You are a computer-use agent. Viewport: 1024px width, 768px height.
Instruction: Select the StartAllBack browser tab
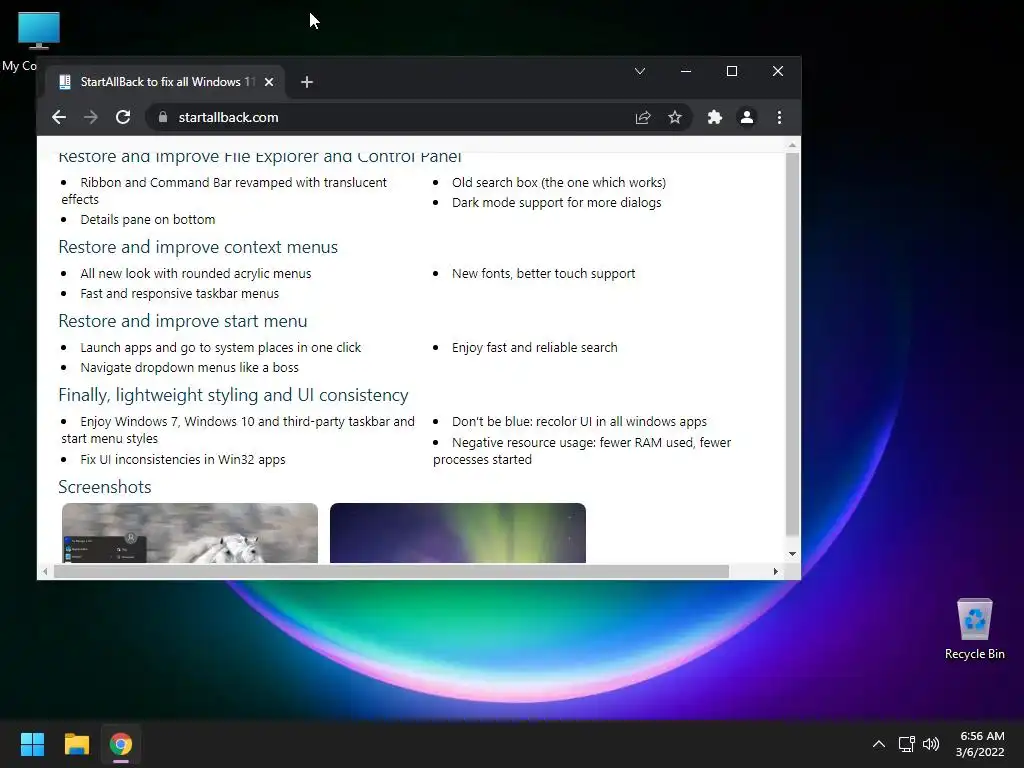coord(165,82)
